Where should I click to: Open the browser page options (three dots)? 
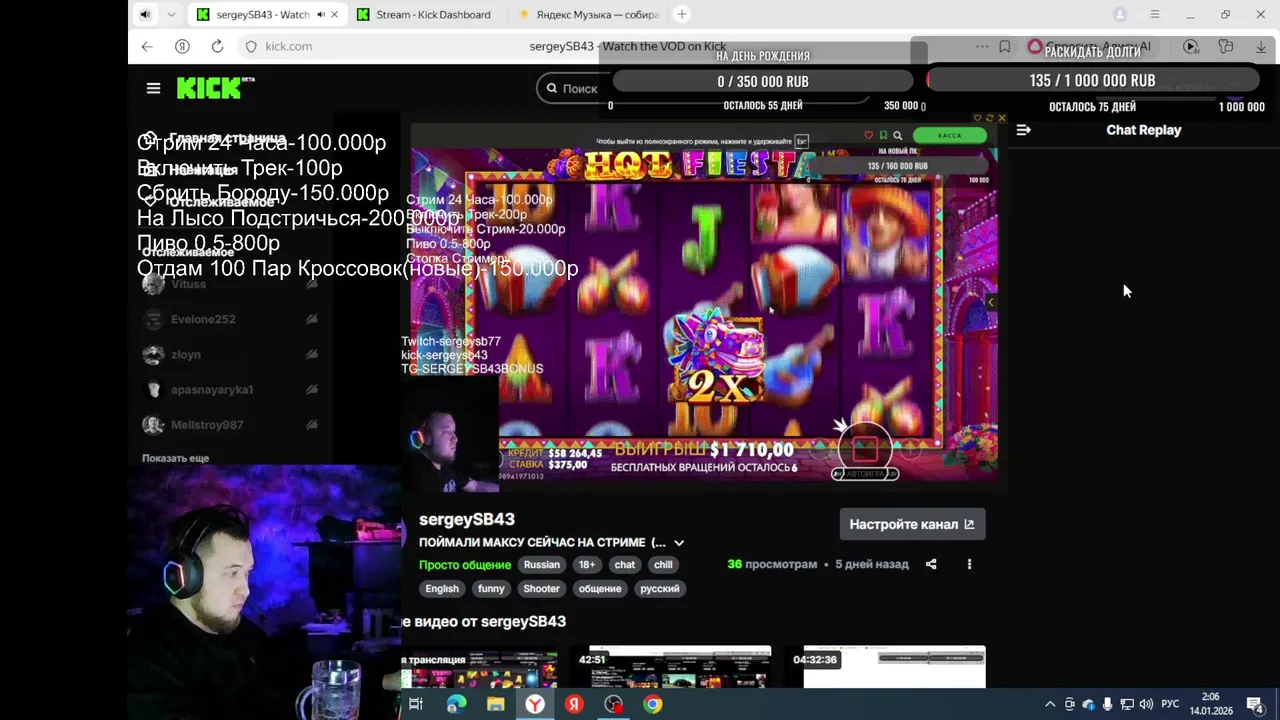[x=981, y=46]
